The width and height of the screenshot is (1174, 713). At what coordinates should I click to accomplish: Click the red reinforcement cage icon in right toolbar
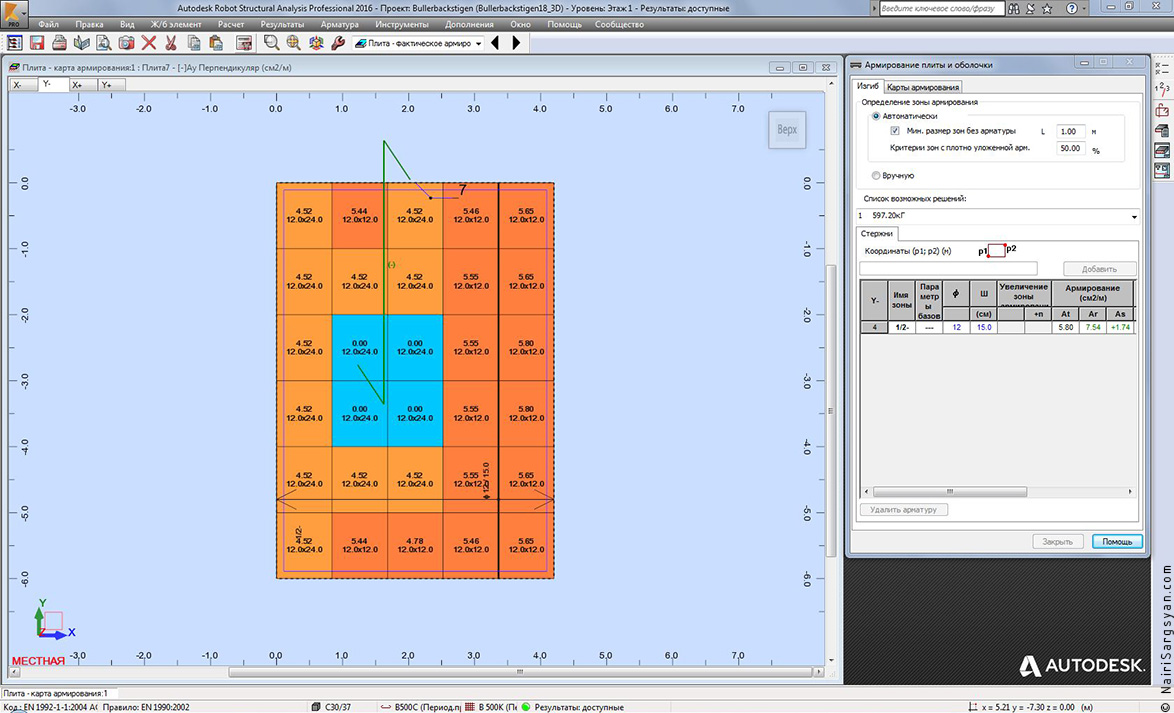[x=1163, y=111]
